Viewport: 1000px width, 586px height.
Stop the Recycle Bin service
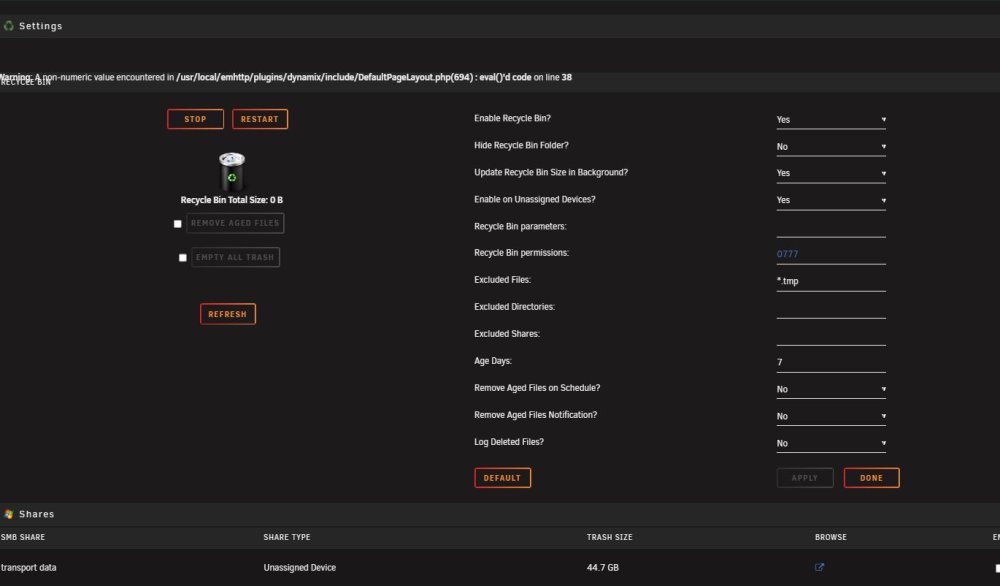[195, 119]
